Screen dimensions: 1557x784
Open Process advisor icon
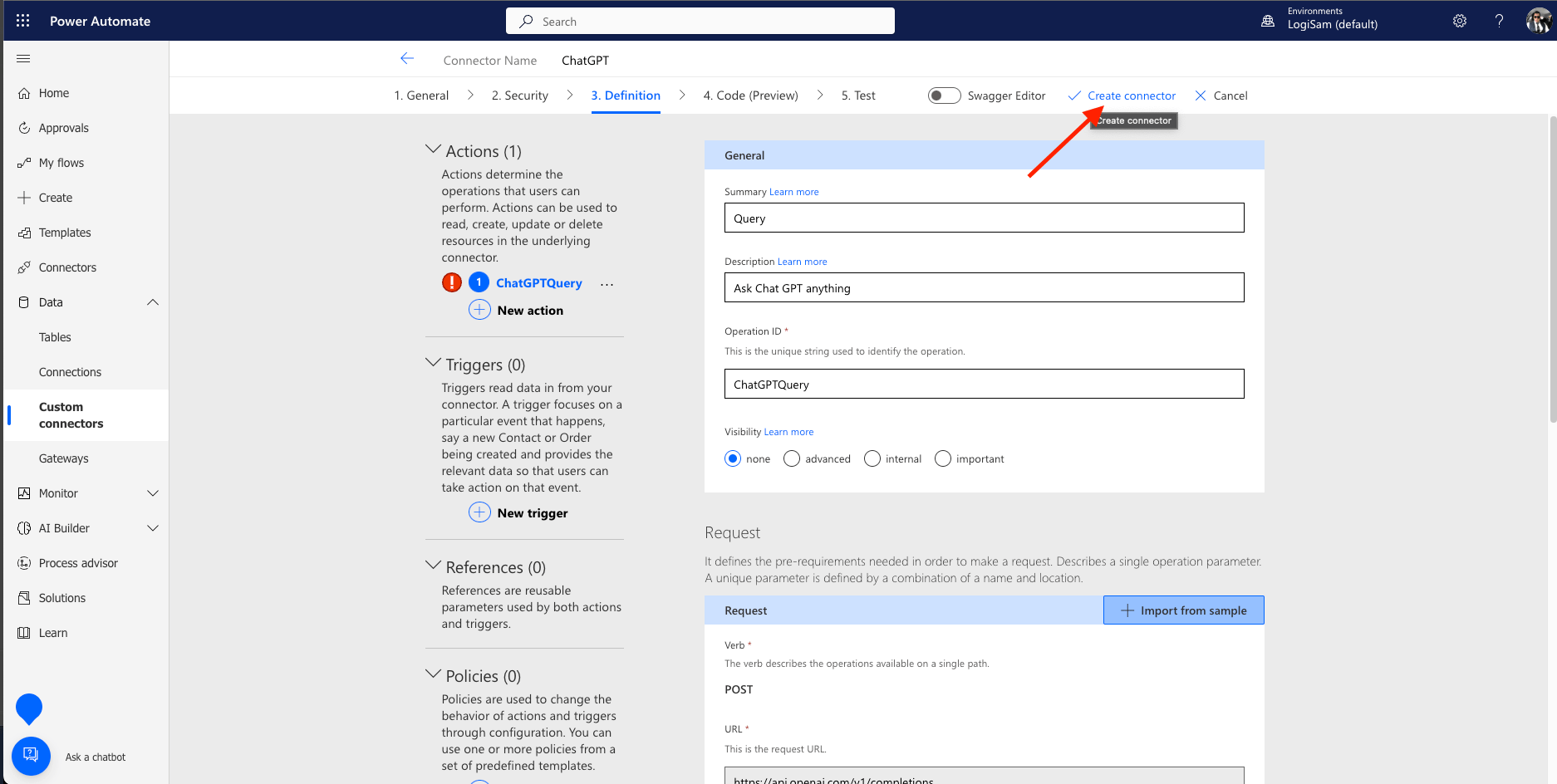pos(24,563)
